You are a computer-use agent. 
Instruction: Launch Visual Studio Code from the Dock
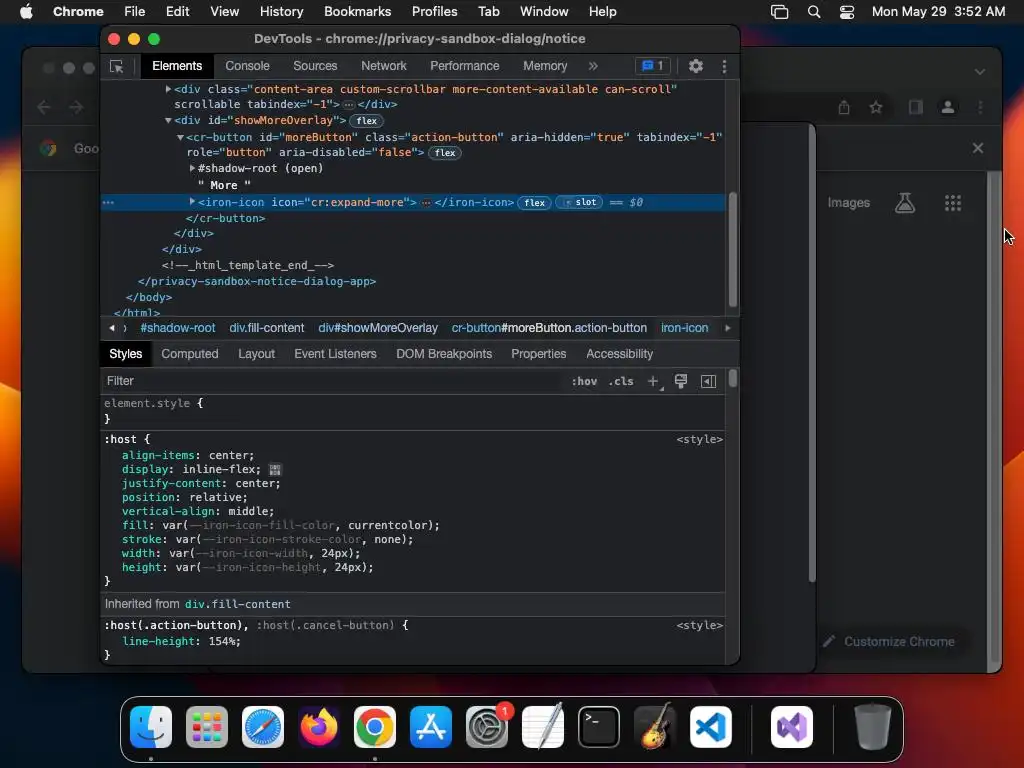(x=711, y=727)
